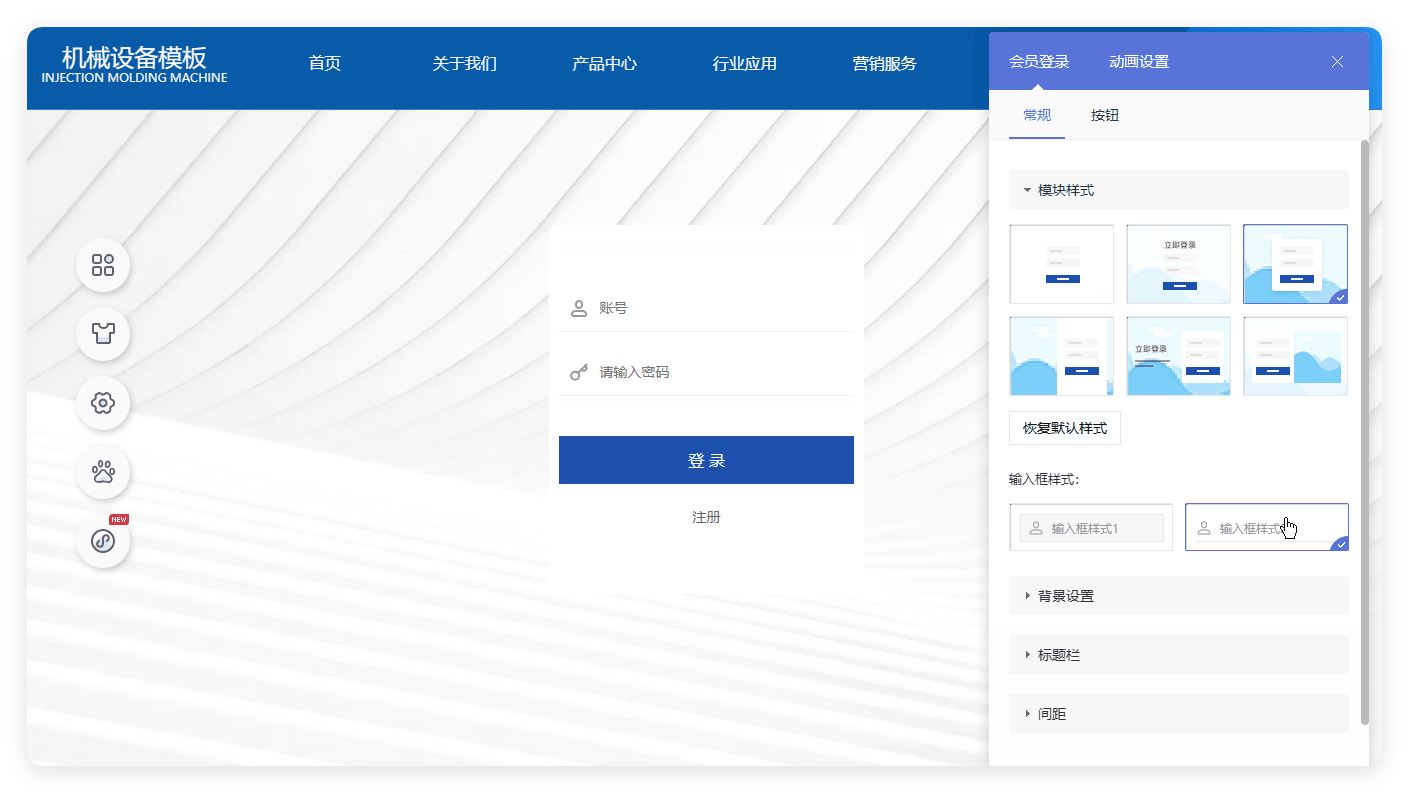Screen dimensions: 1409x793
Task: Switch to the 动画设置 tab
Action: tap(1138, 62)
